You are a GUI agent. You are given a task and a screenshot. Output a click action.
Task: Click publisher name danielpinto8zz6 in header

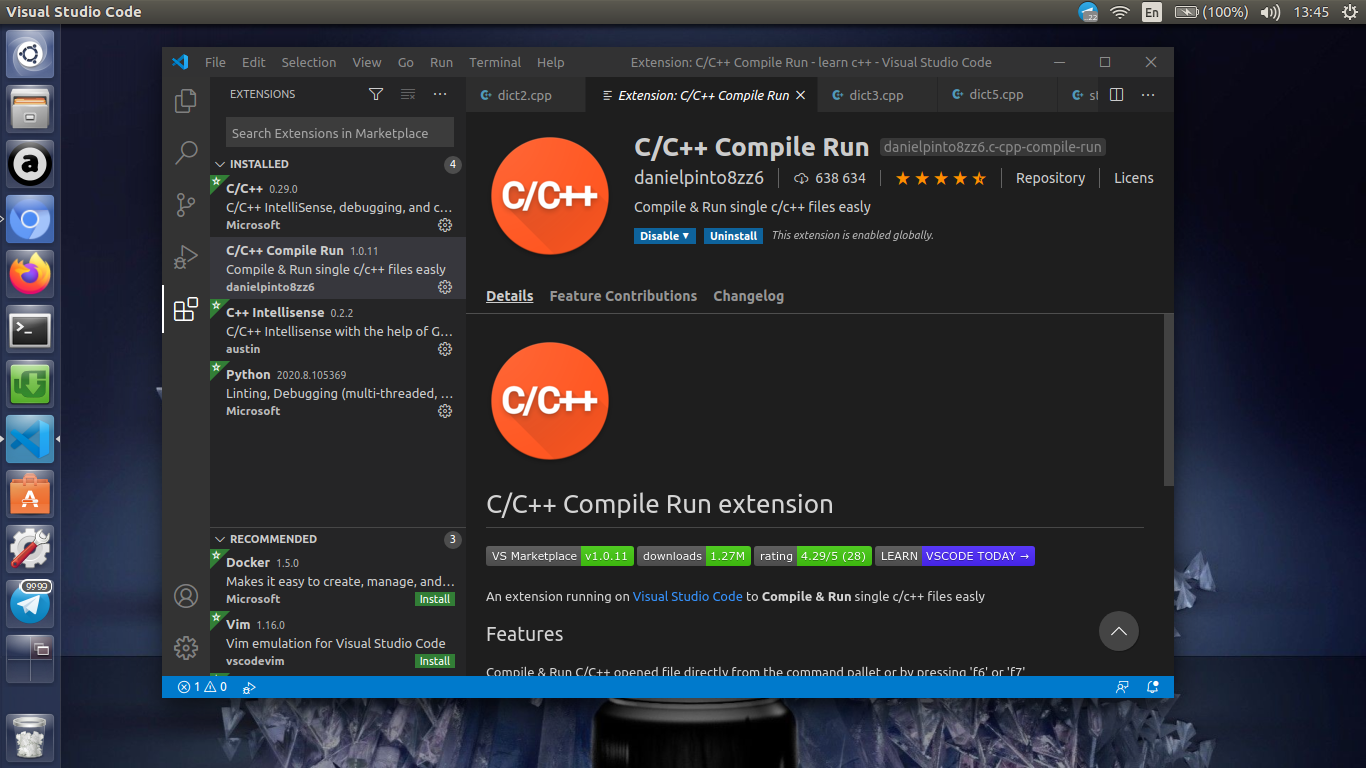tap(699, 178)
